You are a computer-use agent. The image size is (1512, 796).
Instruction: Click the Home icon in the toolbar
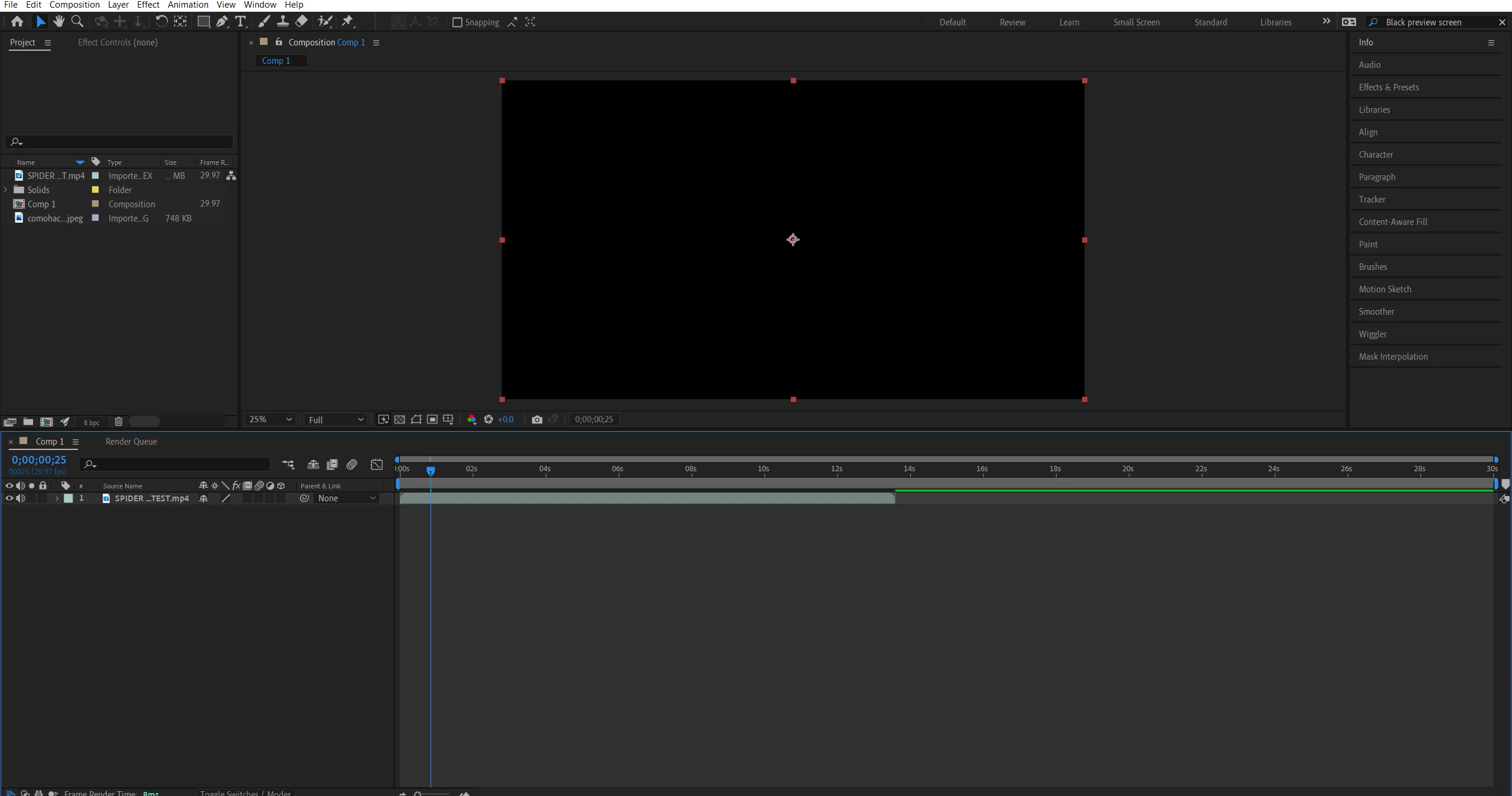tap(17, 22)
